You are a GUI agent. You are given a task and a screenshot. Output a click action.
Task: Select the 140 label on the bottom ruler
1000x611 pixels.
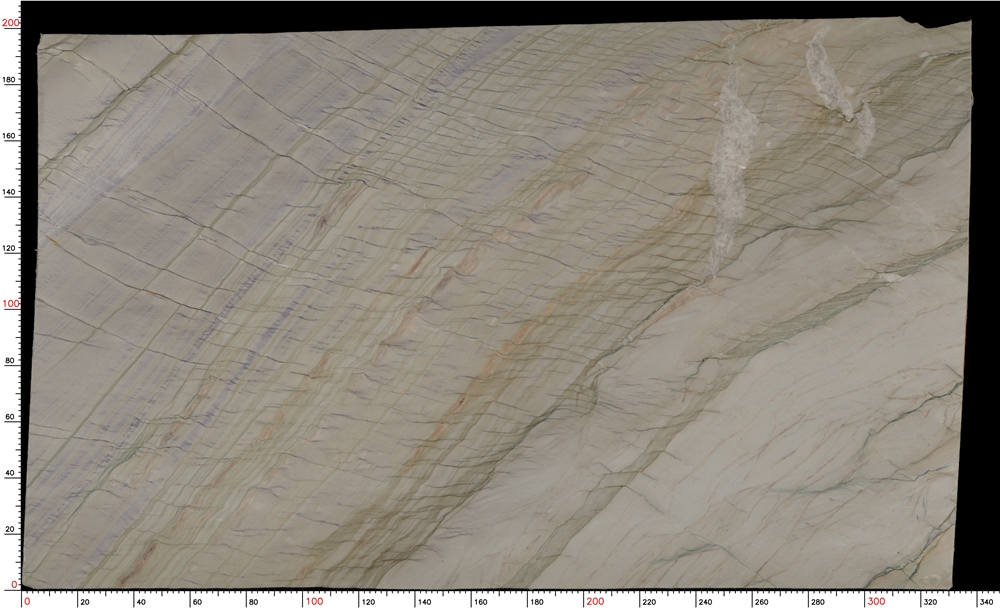click(x=424, y=602)
